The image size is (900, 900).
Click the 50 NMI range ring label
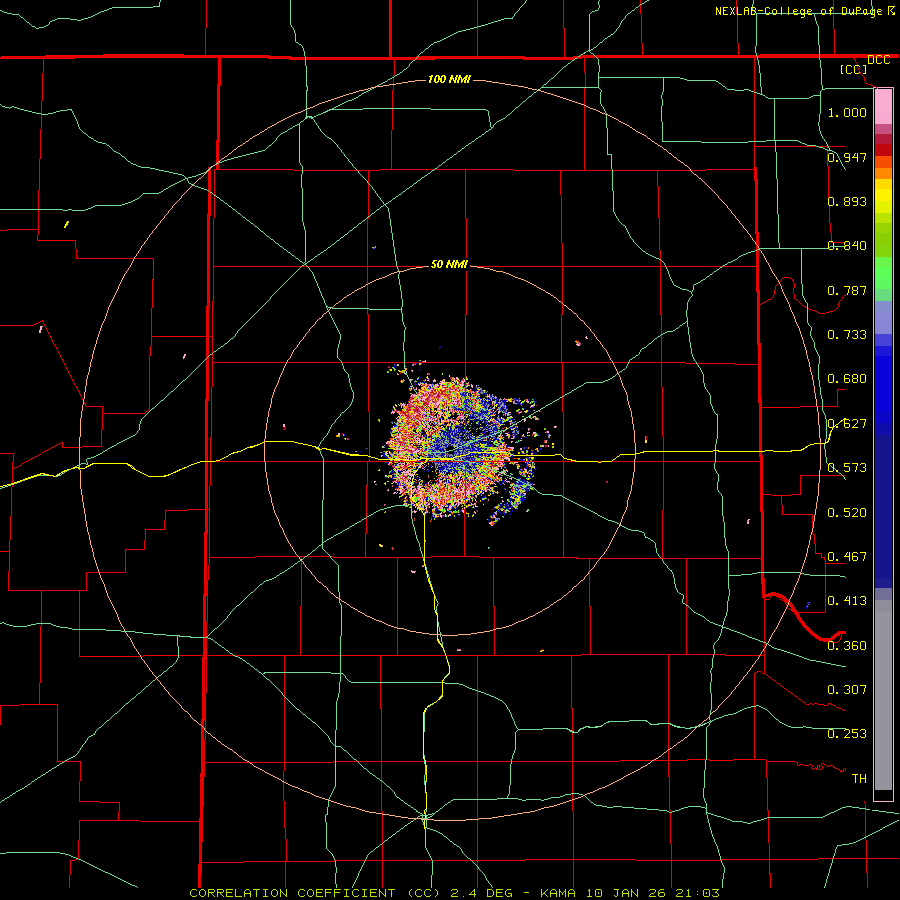coord(449,264)
